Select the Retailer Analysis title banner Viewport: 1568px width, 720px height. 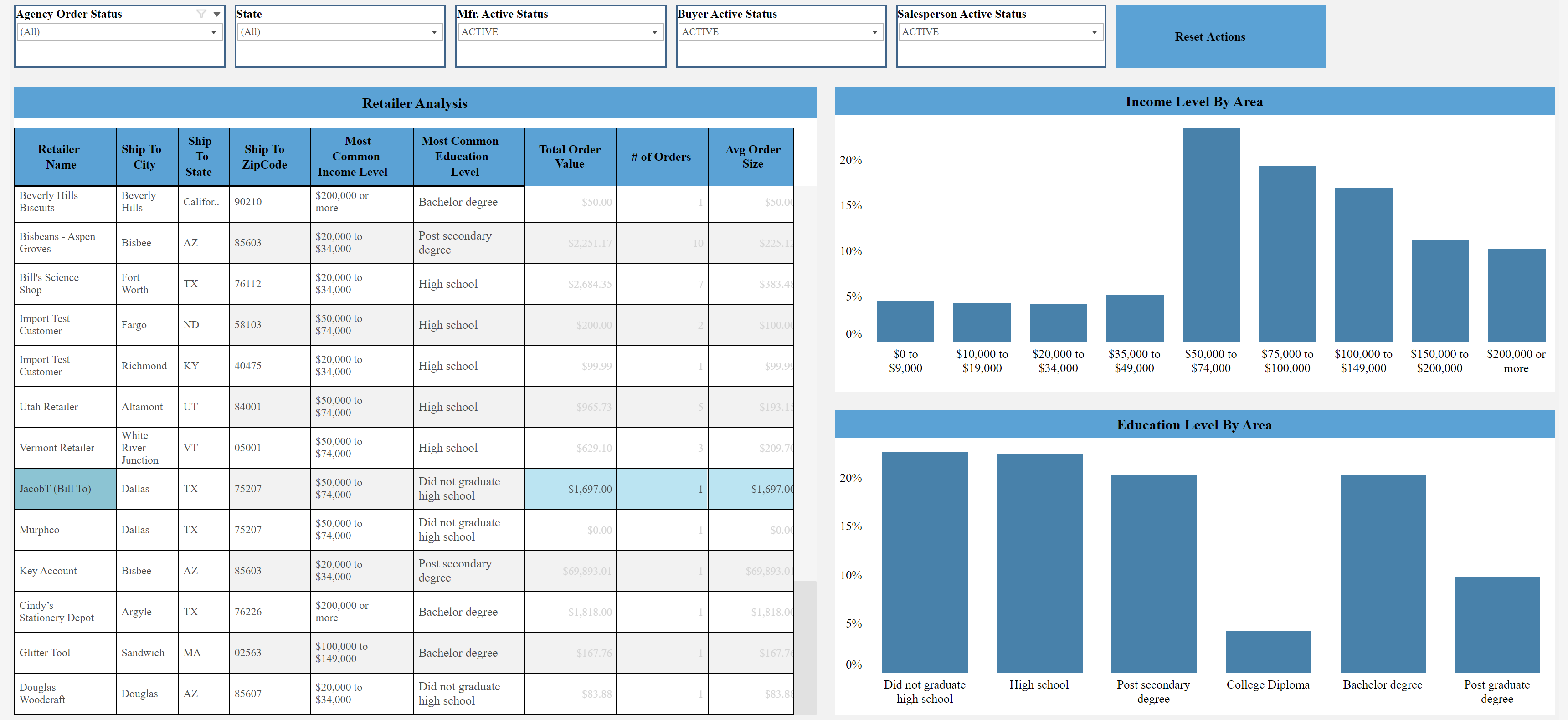(415, 103)
